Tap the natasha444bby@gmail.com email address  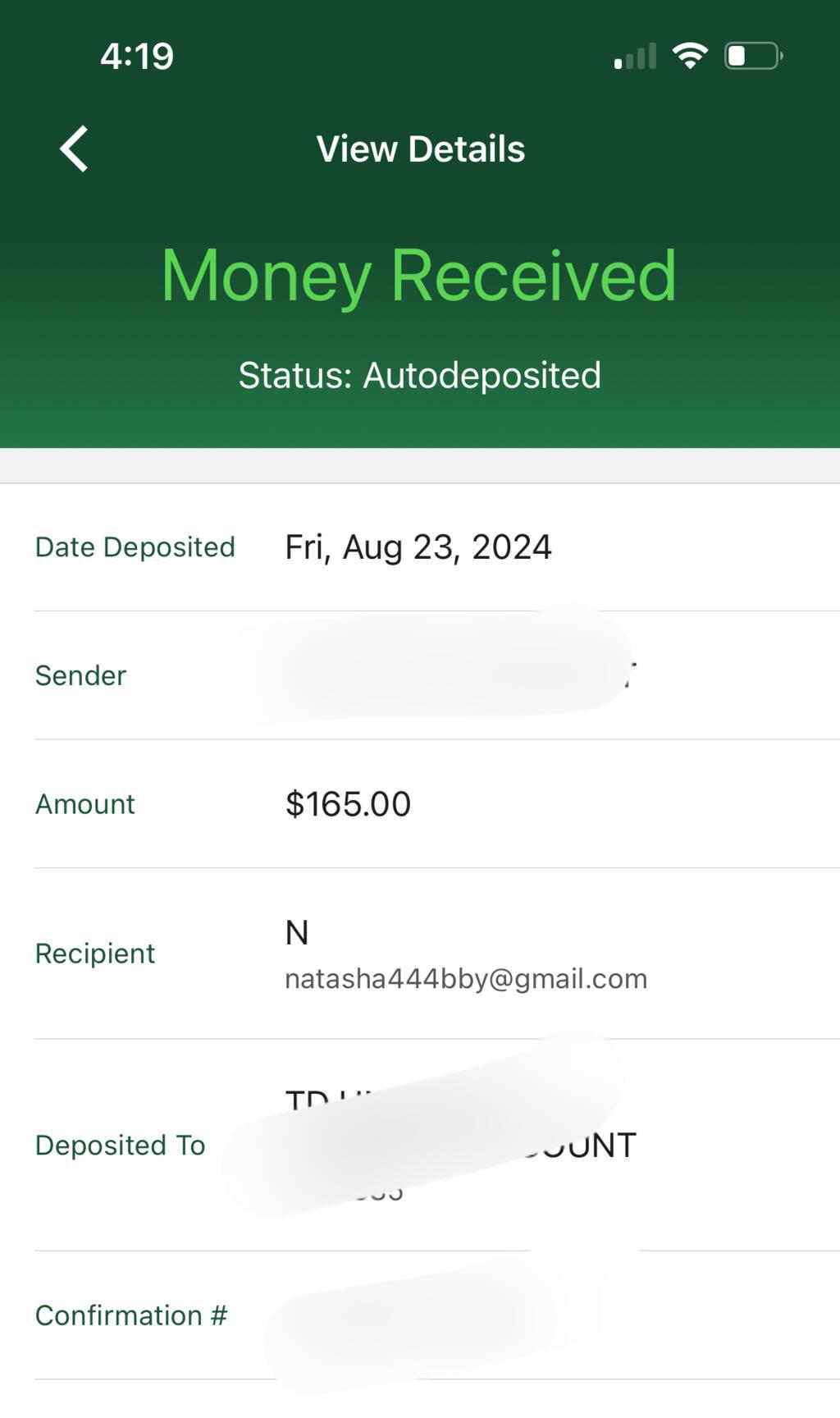(466, 979)
